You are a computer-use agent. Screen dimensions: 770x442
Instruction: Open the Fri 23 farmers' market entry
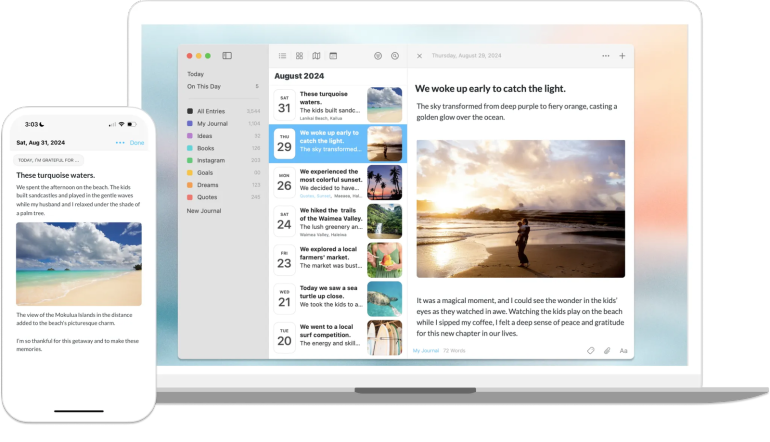[338, 260]
